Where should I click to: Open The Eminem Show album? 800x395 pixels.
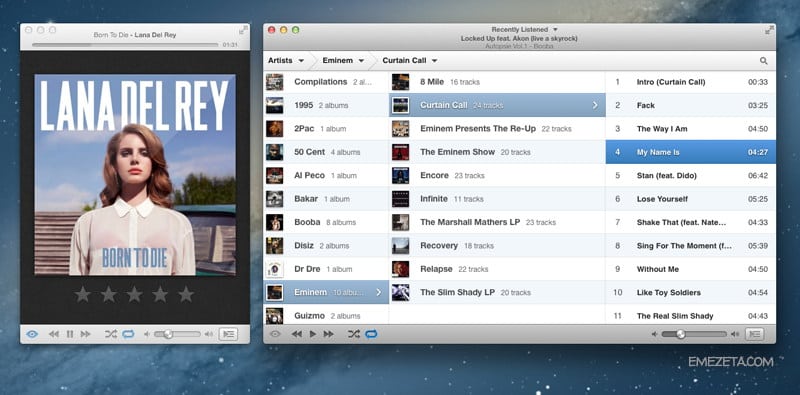click(x=497, y=152)
